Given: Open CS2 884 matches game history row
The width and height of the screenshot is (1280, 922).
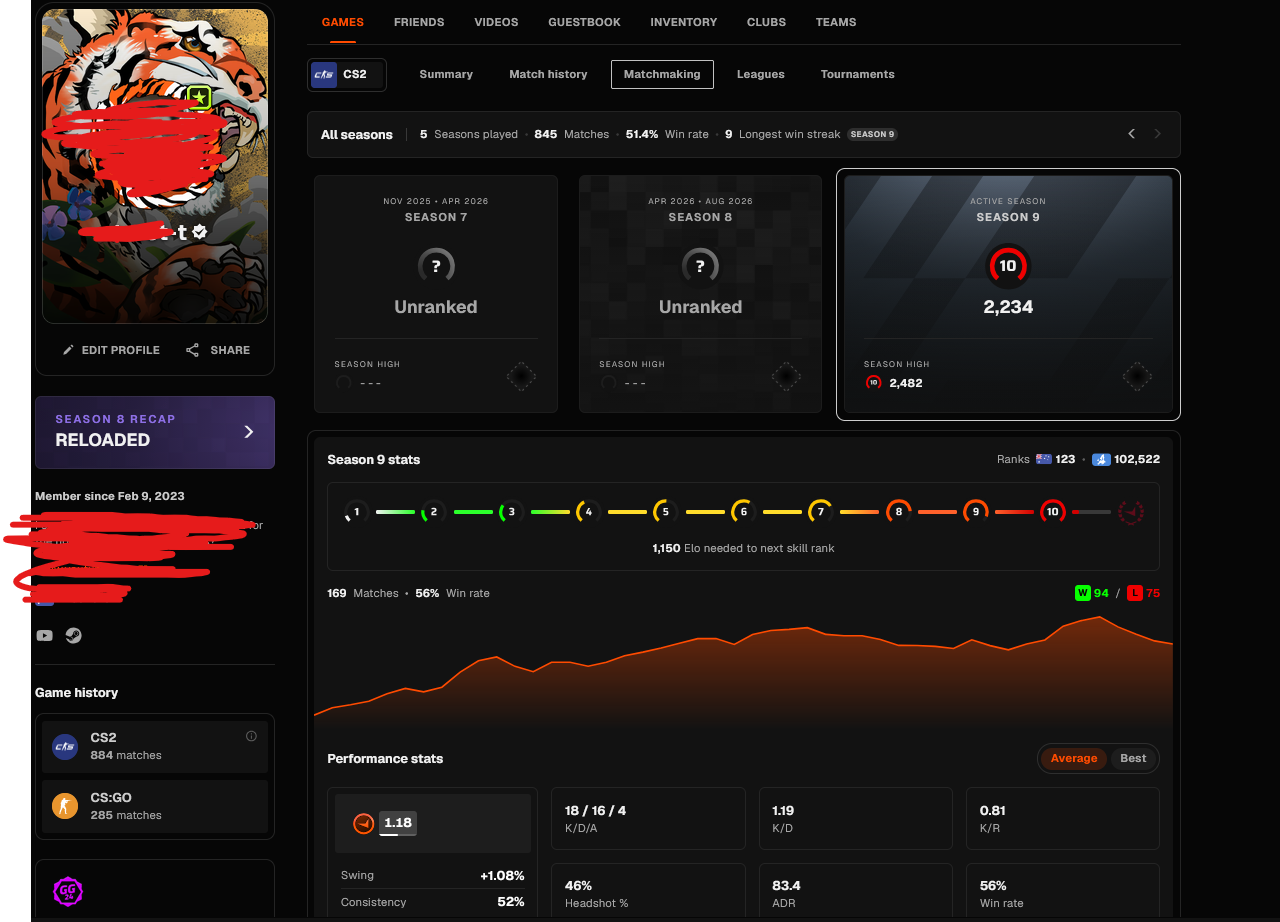Looking at the screenshot, I should pyautogui.click(x=155, y=746).
